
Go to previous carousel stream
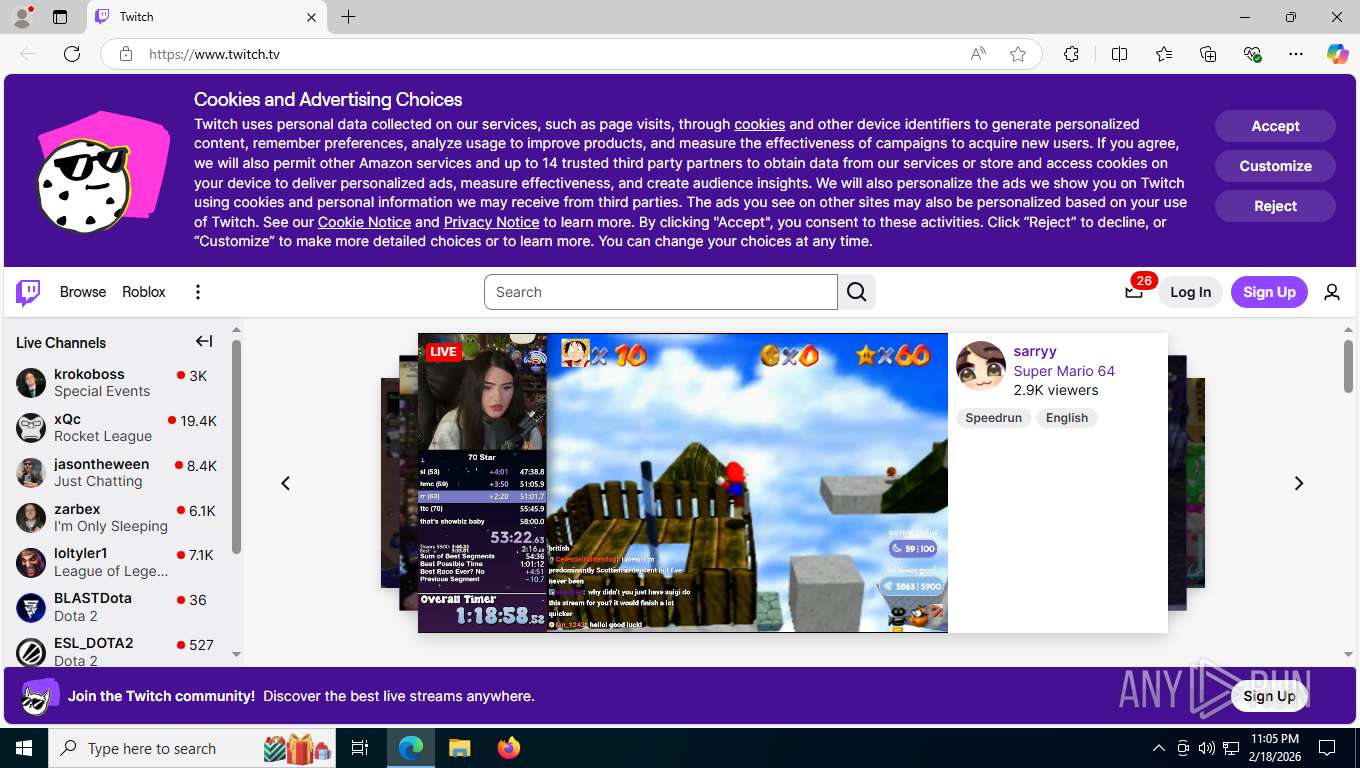coord(285,483)
